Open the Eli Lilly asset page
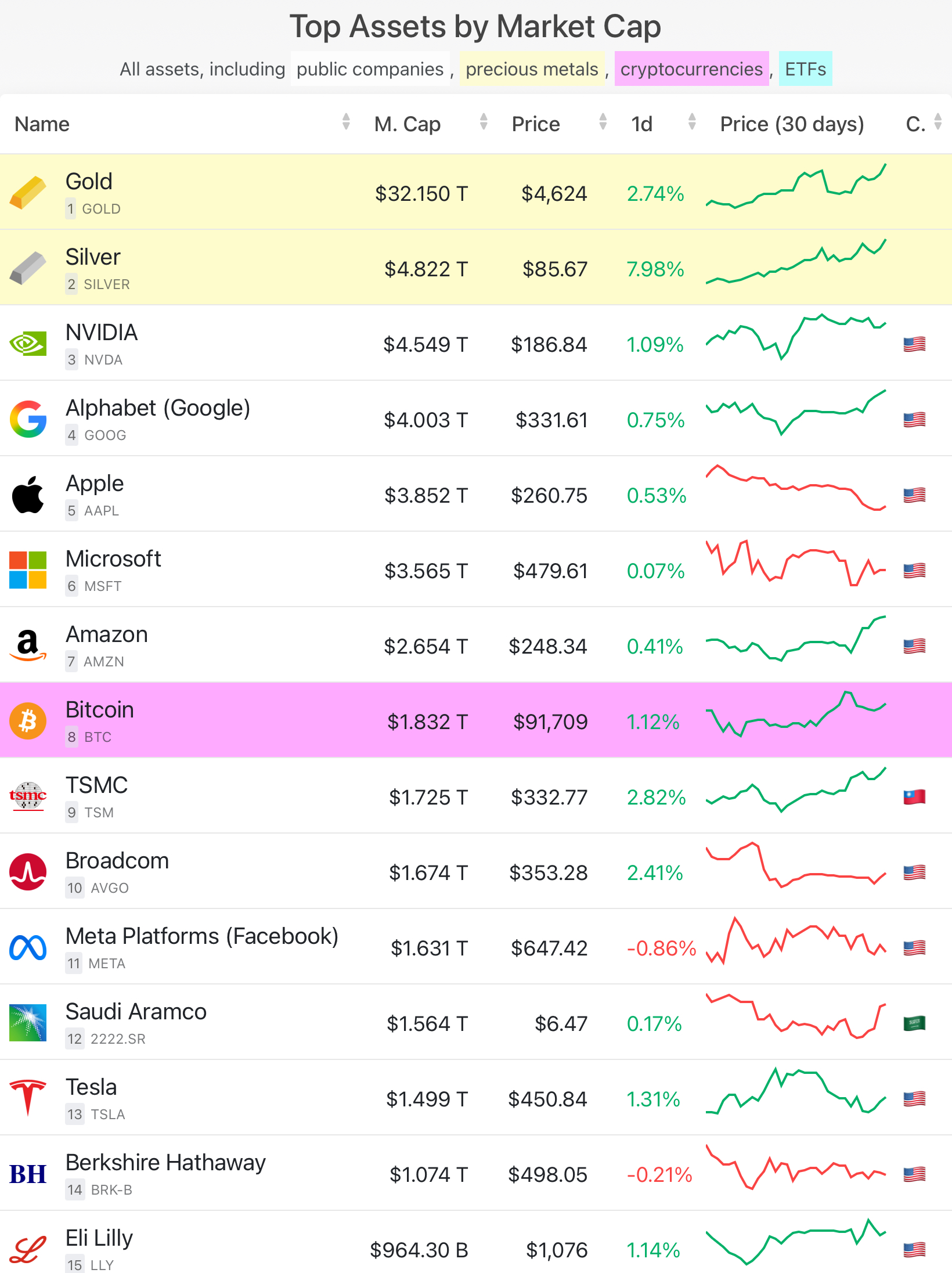Screen dimensions: 952x1273 tap(99, 1238)
